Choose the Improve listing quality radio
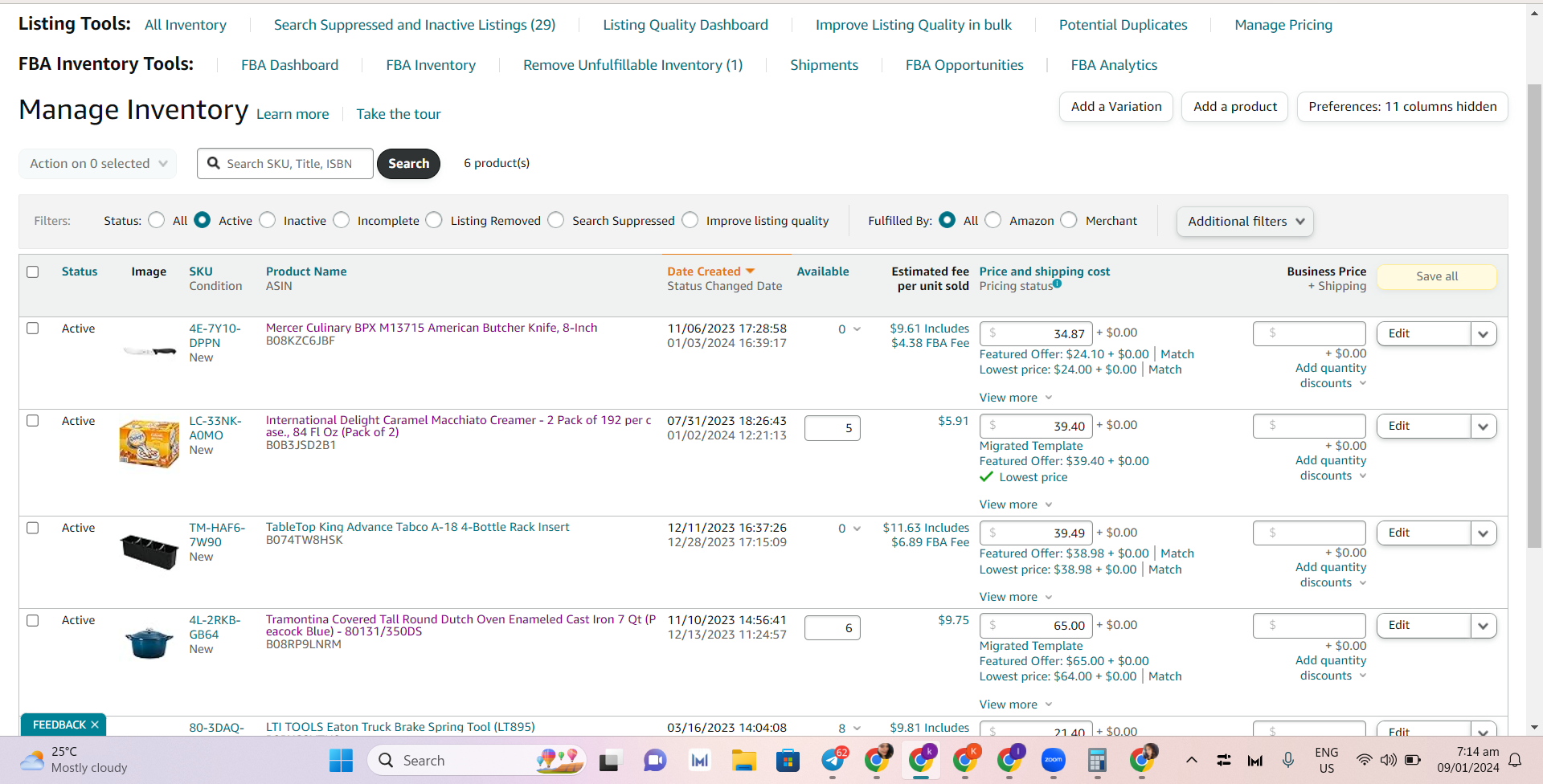The width and height of the screenshot is (1543, 784). 690,220
